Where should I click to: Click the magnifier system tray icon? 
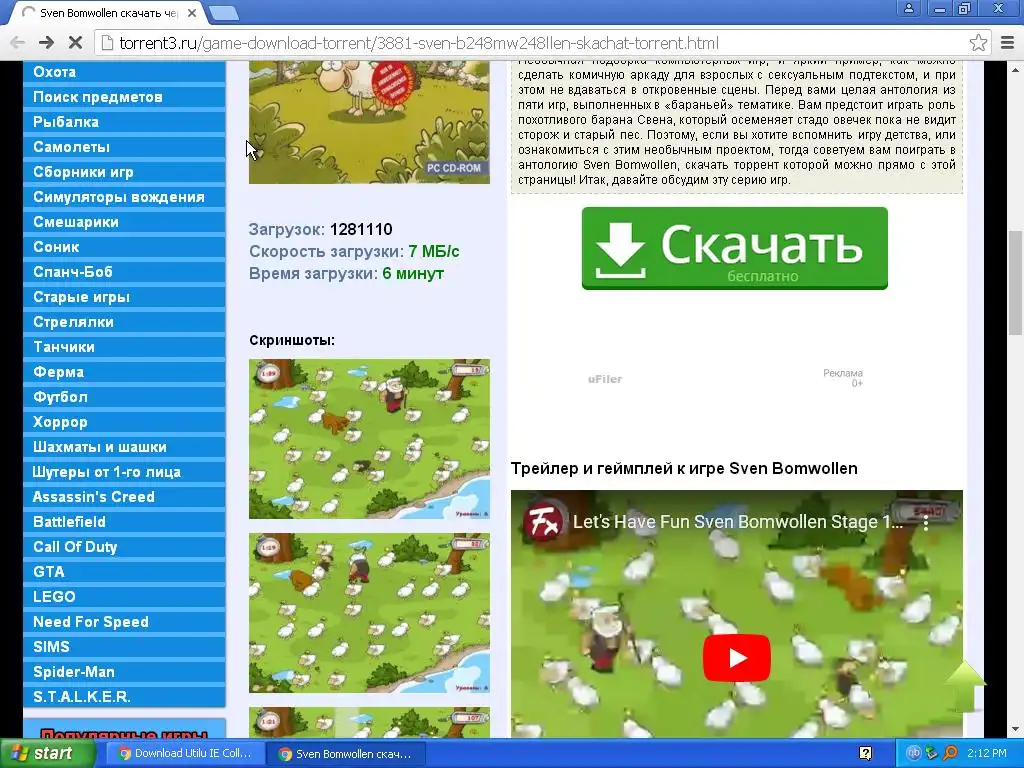point(950,754)
